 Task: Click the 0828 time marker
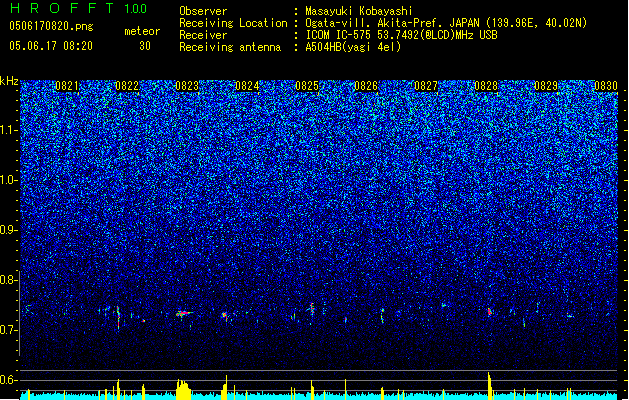tap(486, 86)
